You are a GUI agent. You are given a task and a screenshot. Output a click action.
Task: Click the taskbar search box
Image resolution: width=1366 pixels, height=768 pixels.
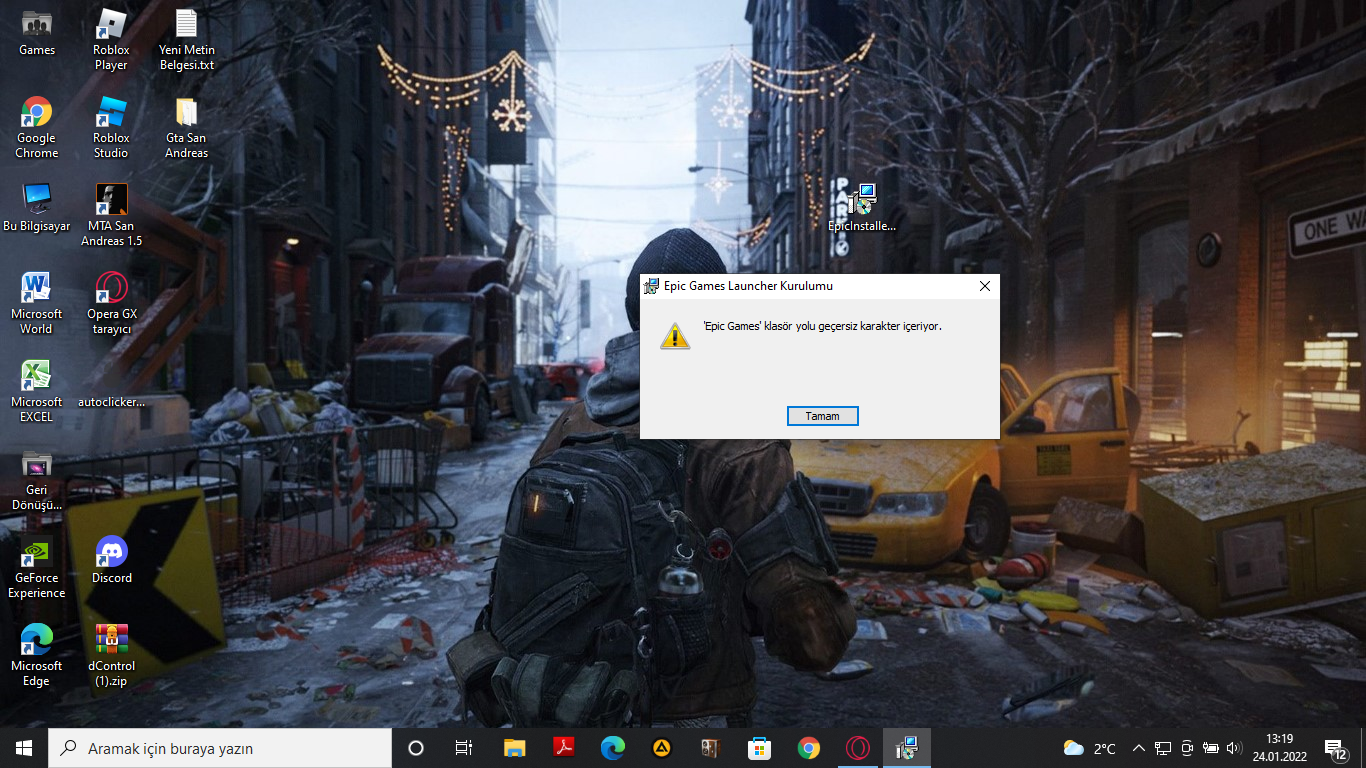coord(220,748)
